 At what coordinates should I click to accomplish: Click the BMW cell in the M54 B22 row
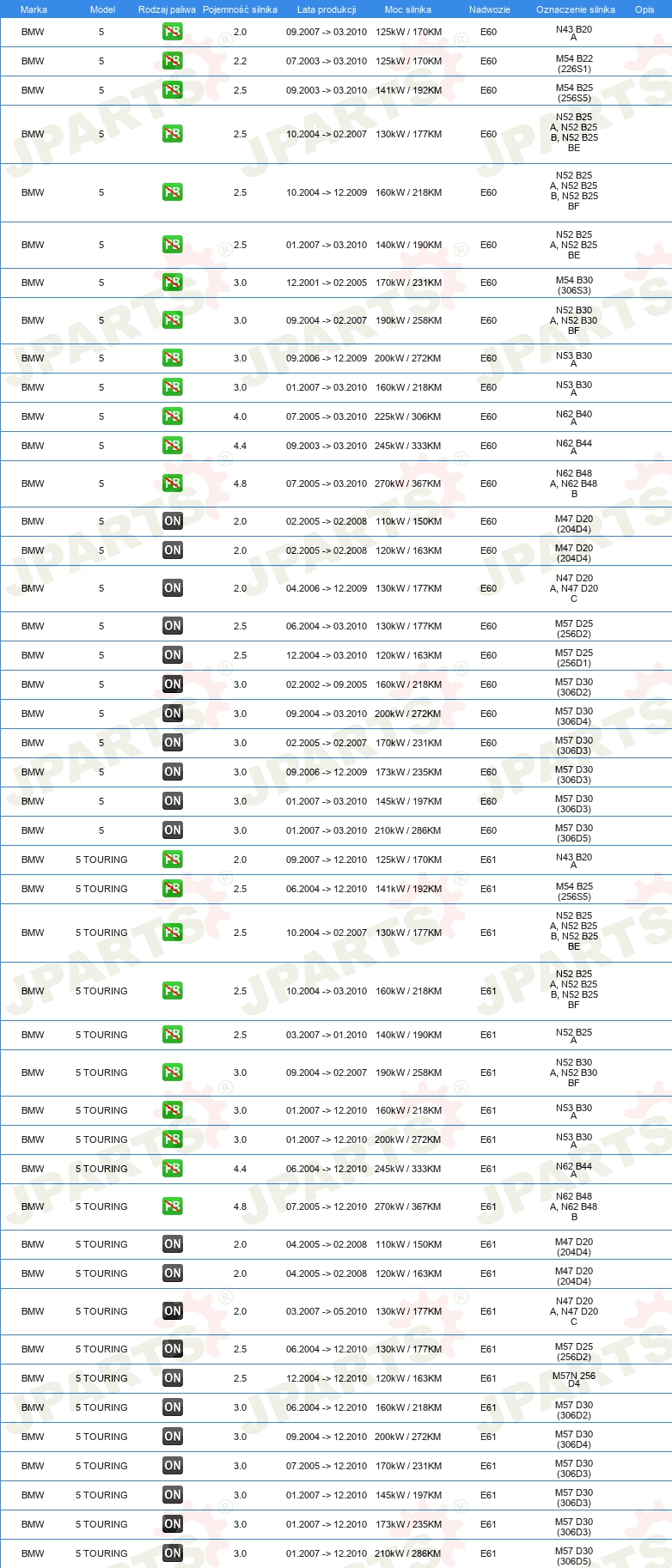point(33,61)
